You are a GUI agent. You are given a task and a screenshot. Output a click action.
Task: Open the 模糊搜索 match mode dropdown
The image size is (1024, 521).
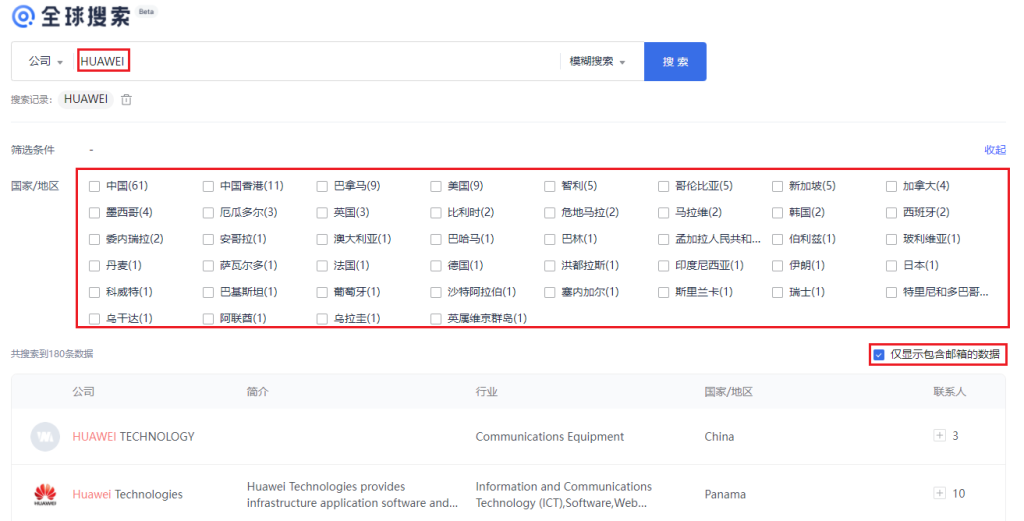click(597, 61)
